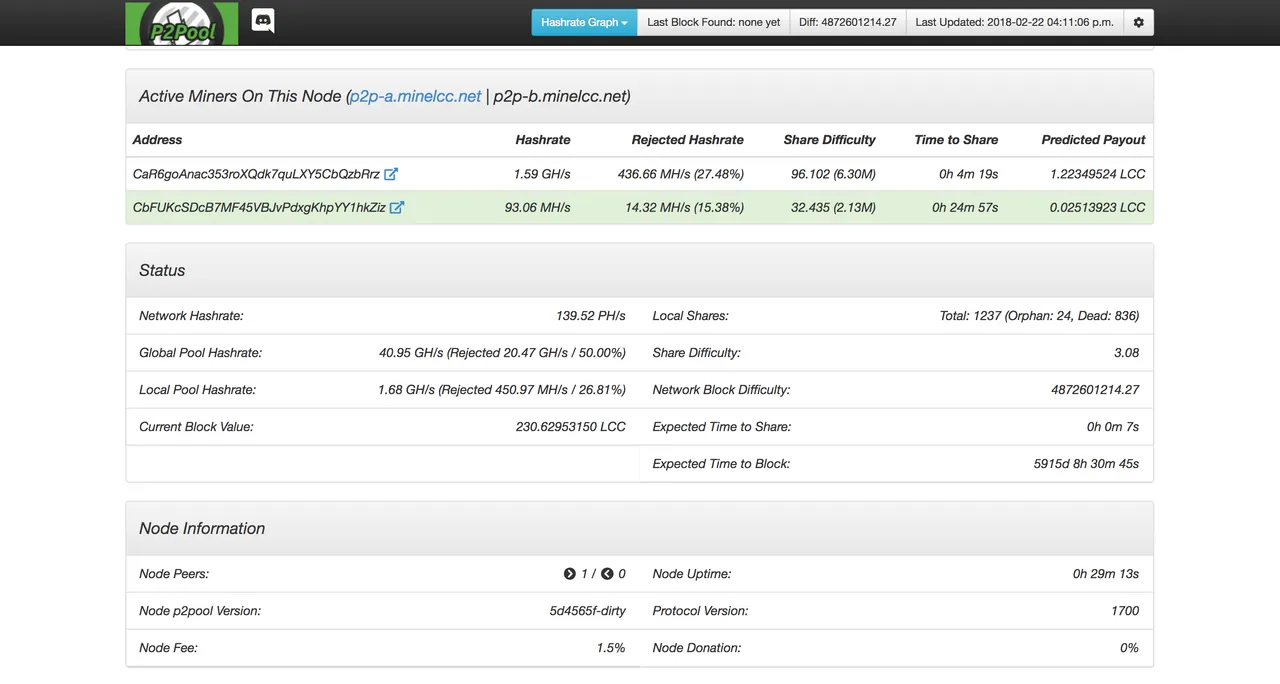The height and width of the screenshot is (684, 1280).
Task: Click the Address column header
Action: tap(158, 140)
